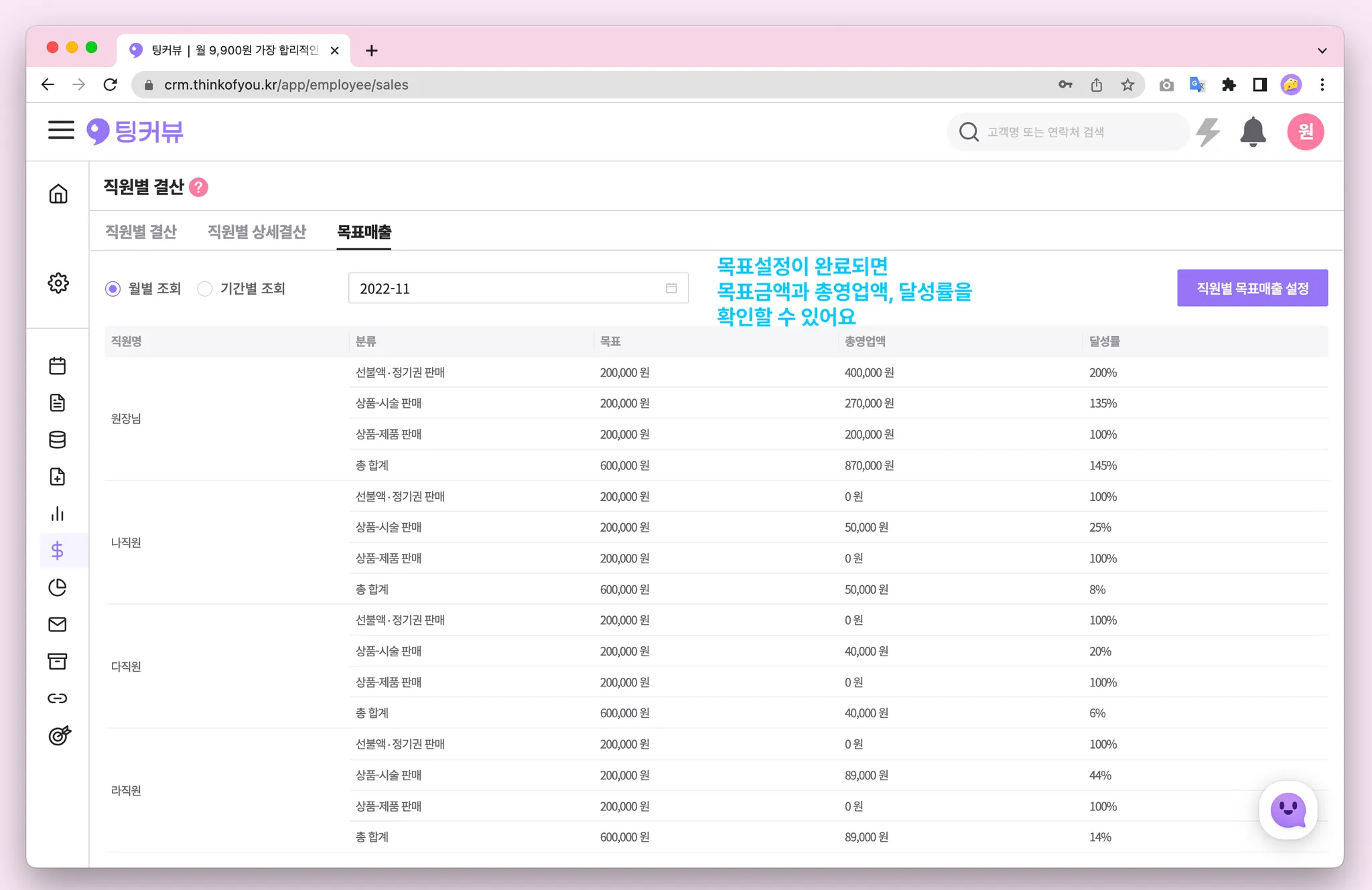
Task: Open the home icon in sidebar
Action: pos(58,194)
